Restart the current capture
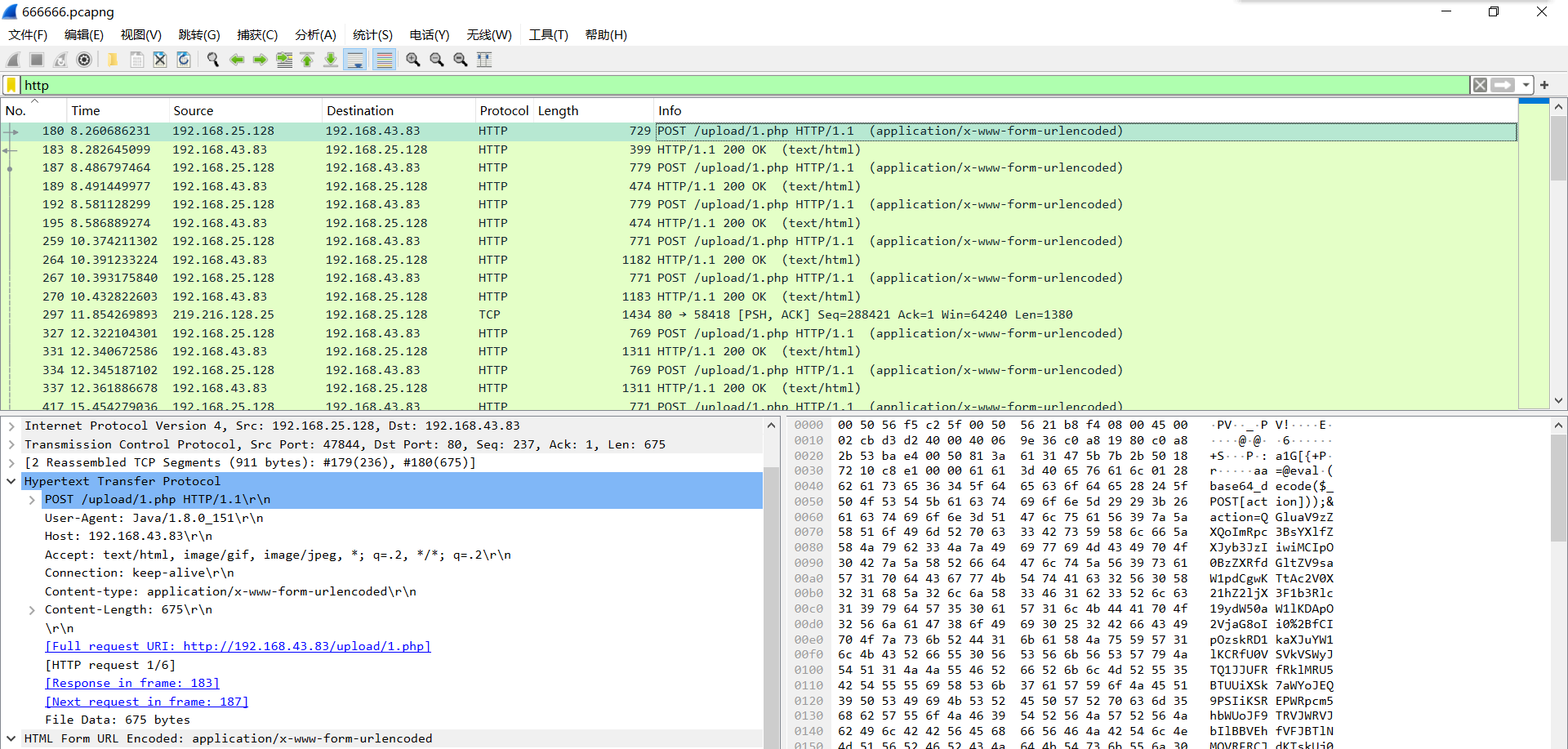The height and width of the screenshot is (749, 1568). [60, 60]
